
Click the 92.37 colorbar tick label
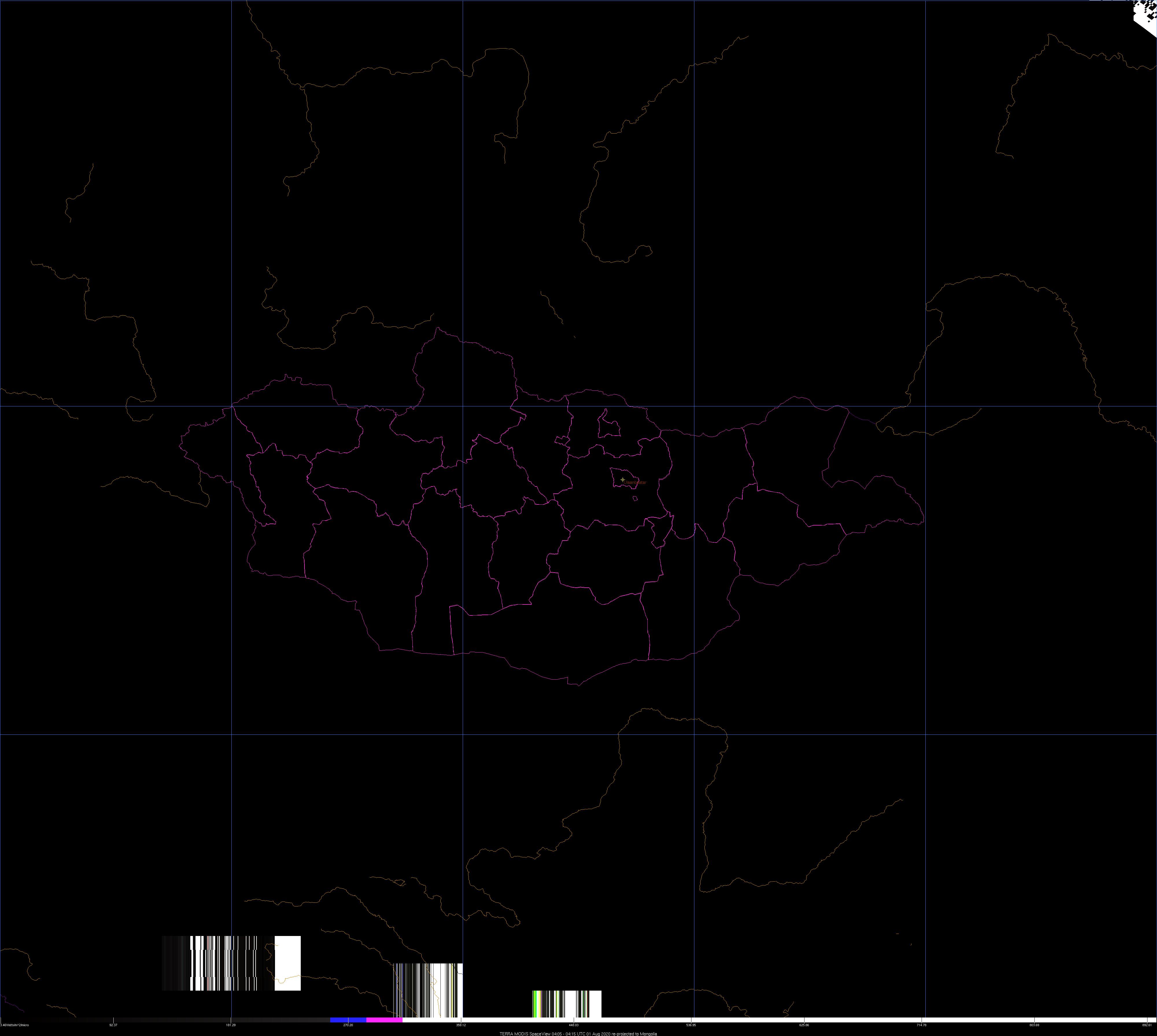[x=113, y=1025]
